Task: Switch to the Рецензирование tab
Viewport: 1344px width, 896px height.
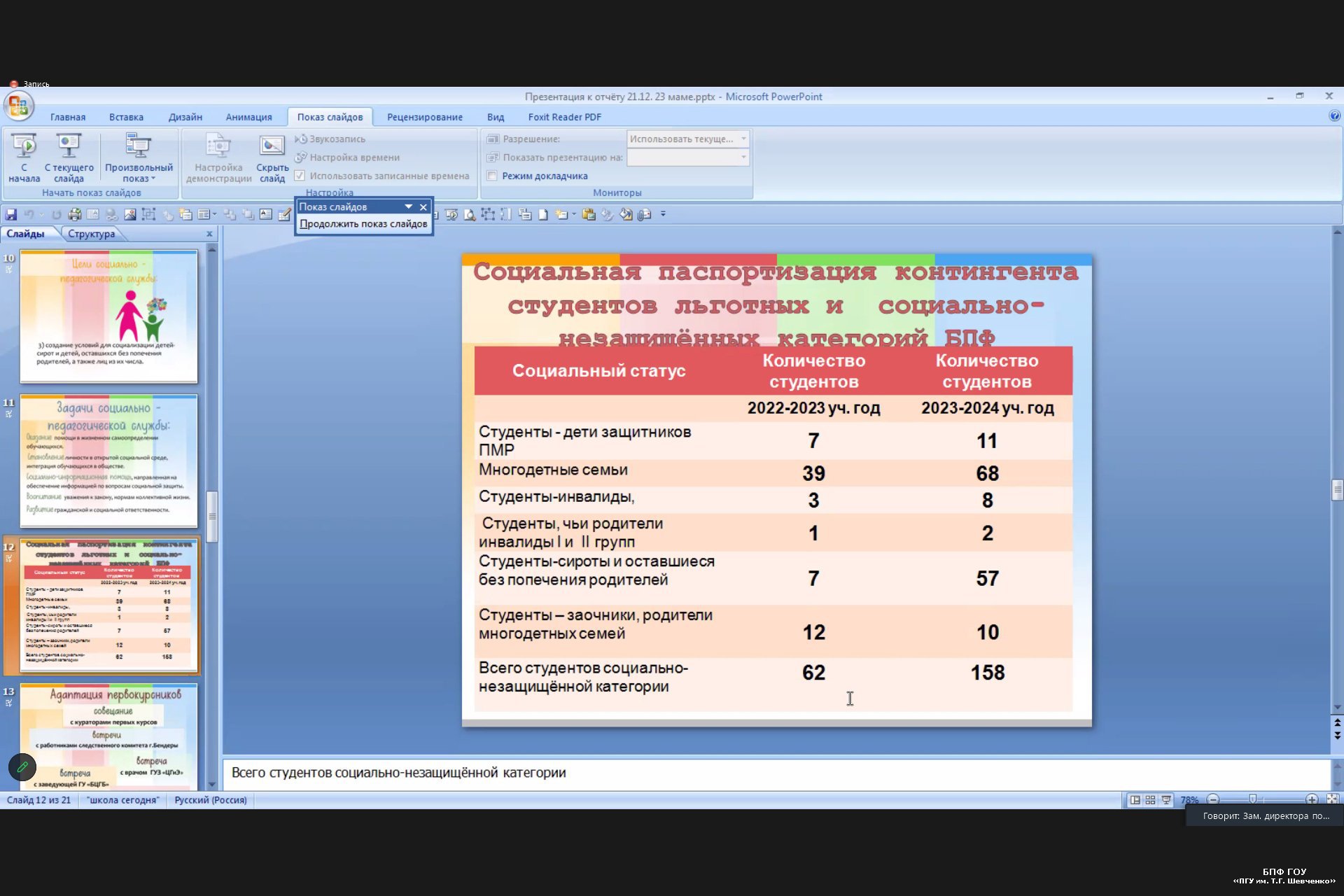Action: coord(425,117)
